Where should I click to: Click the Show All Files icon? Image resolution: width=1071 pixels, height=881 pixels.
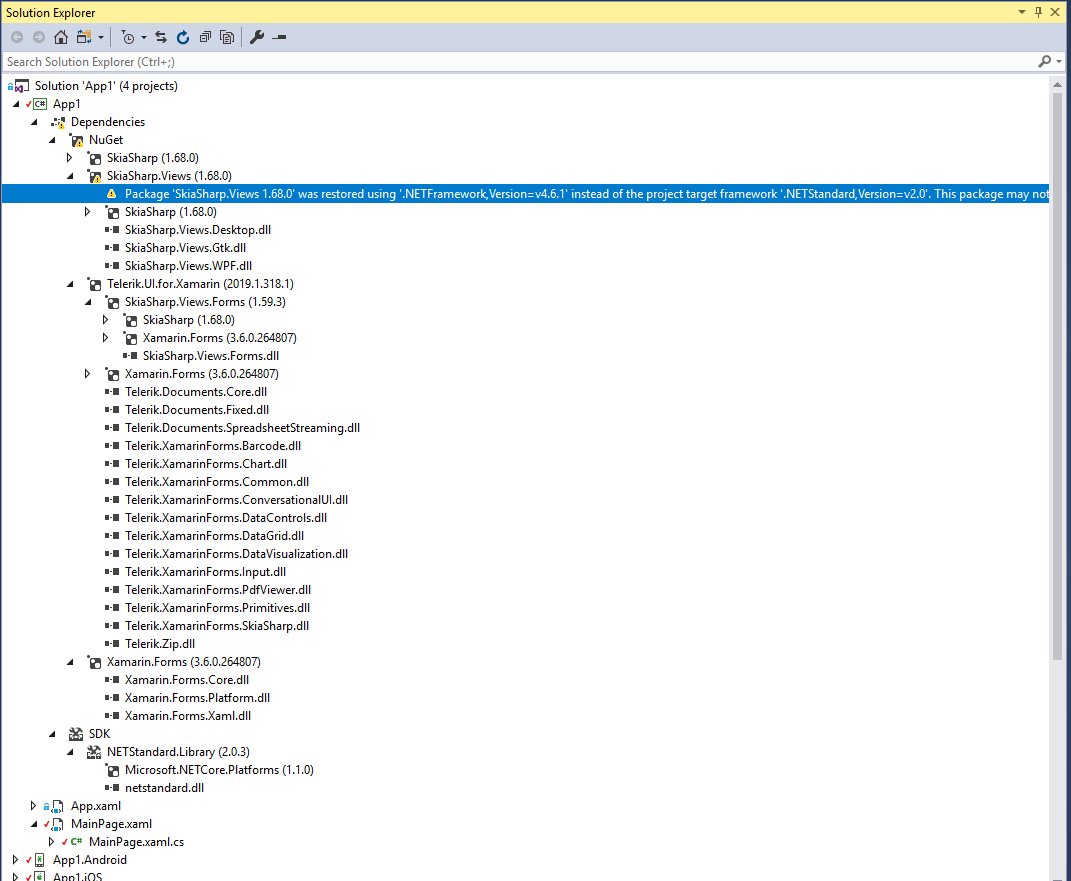point(227,38)
